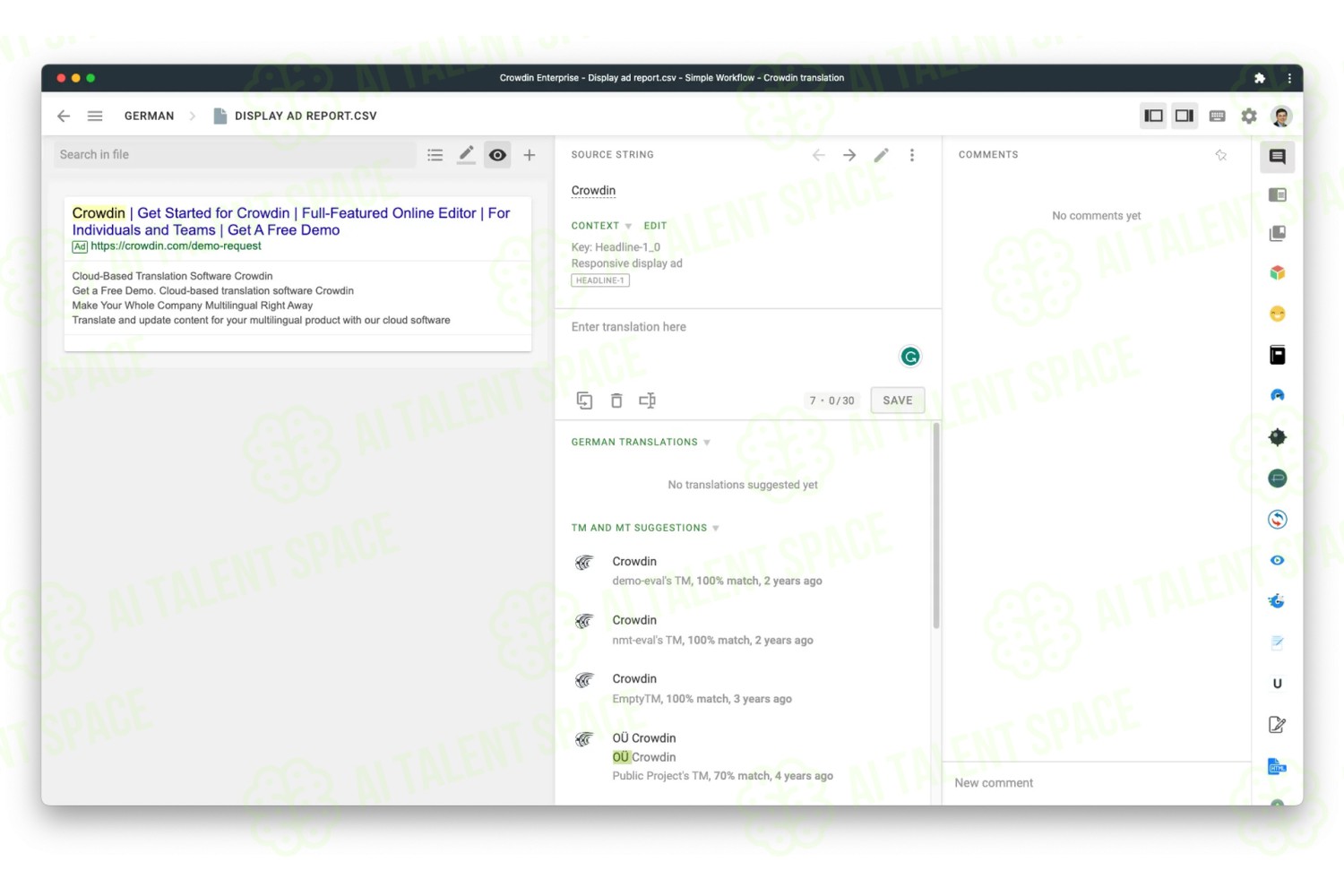1344x896 pixels.
Task: Select 'Cloud-Based Translation Software Crowdin' line
Action: [172, 276]
